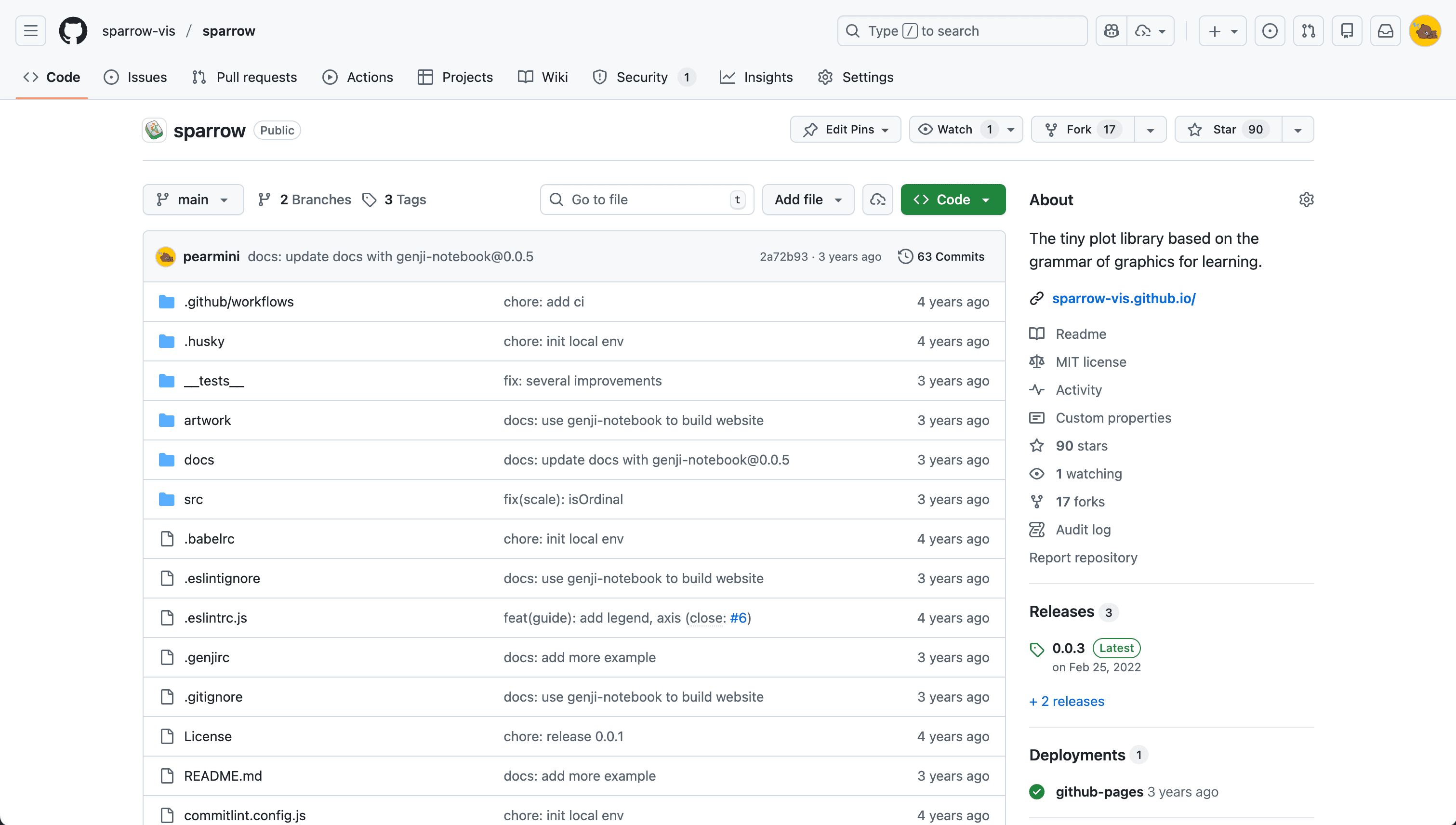This screenshot has width=1456, height=825.
Task: Toggle Watch on this repository
Action: tap(955, 129)
